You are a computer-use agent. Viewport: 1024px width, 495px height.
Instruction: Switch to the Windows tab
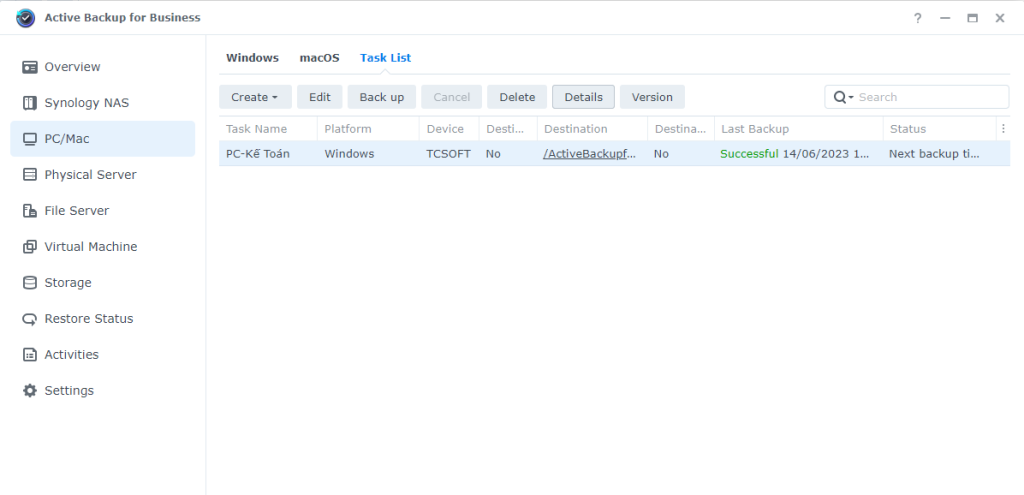point(252,58)
